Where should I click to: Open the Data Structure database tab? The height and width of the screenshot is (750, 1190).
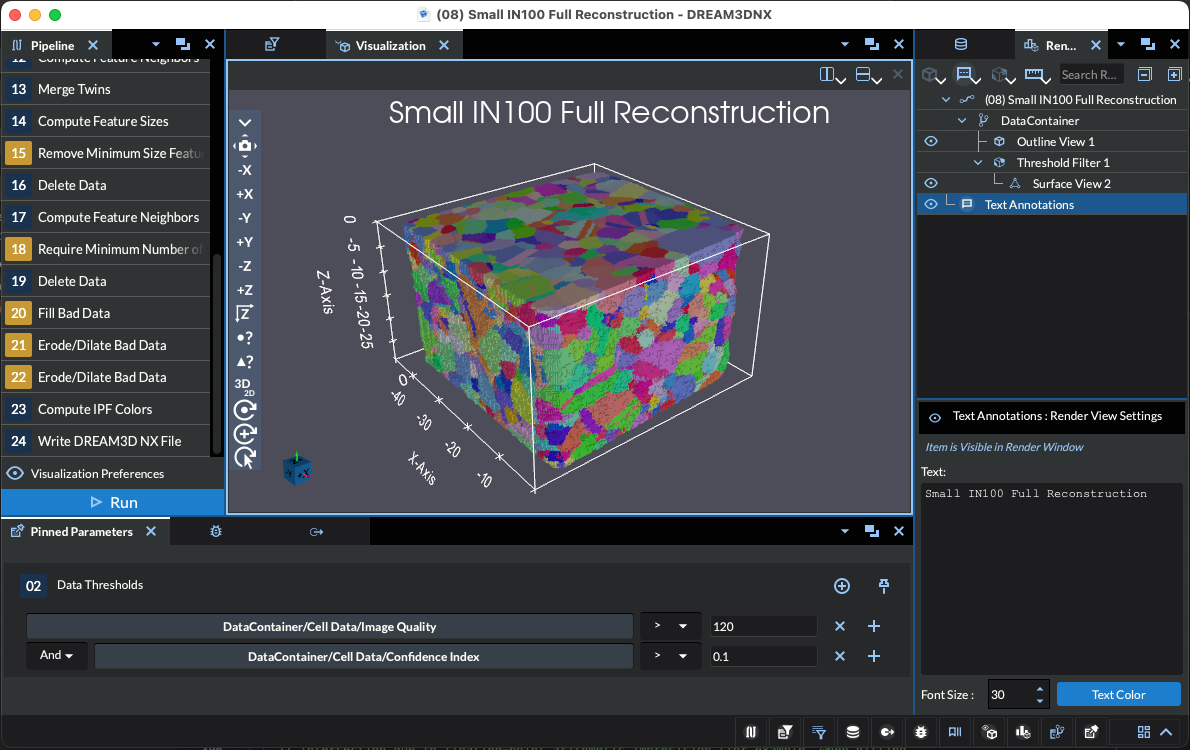click(x=960, y=45)
